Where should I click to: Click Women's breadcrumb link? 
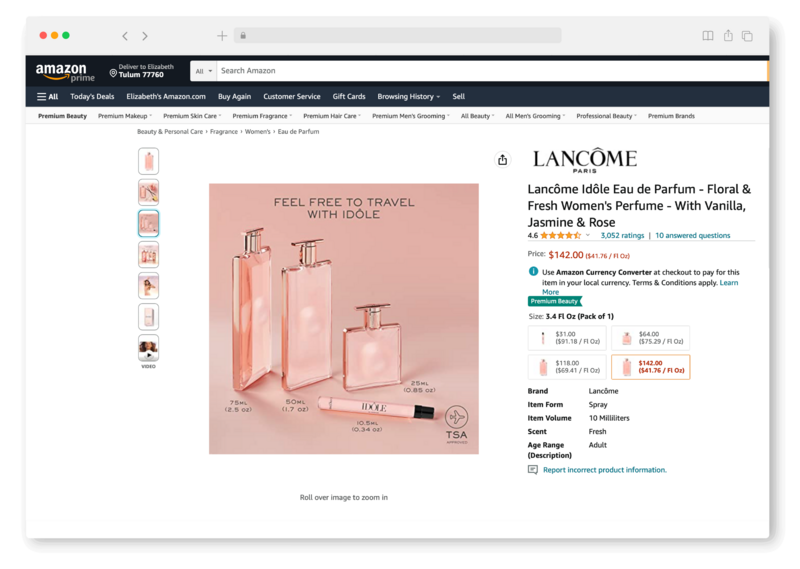point(258,132)
